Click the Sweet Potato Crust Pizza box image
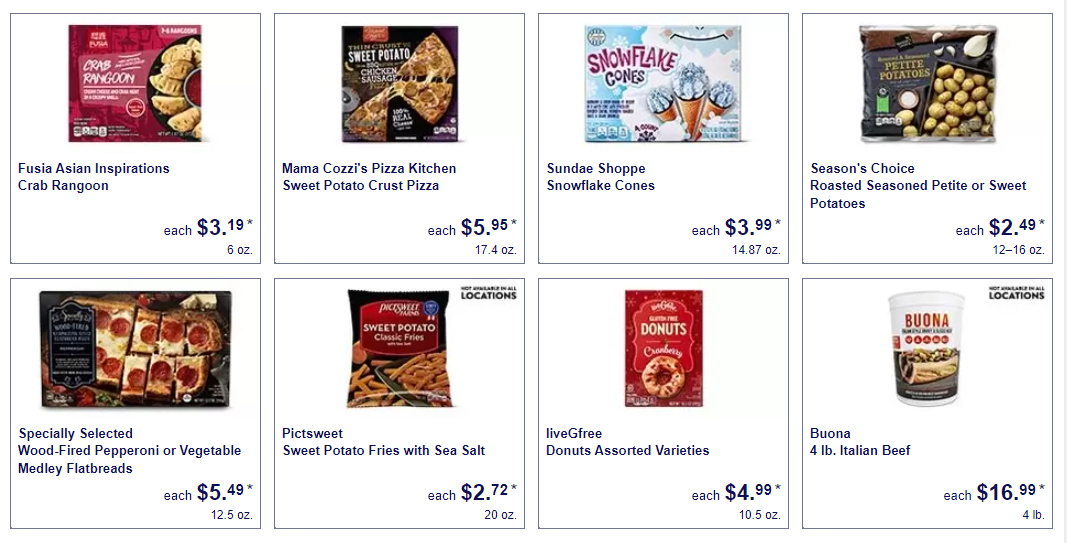The image size is (1067, 543). tap(399, 84)
